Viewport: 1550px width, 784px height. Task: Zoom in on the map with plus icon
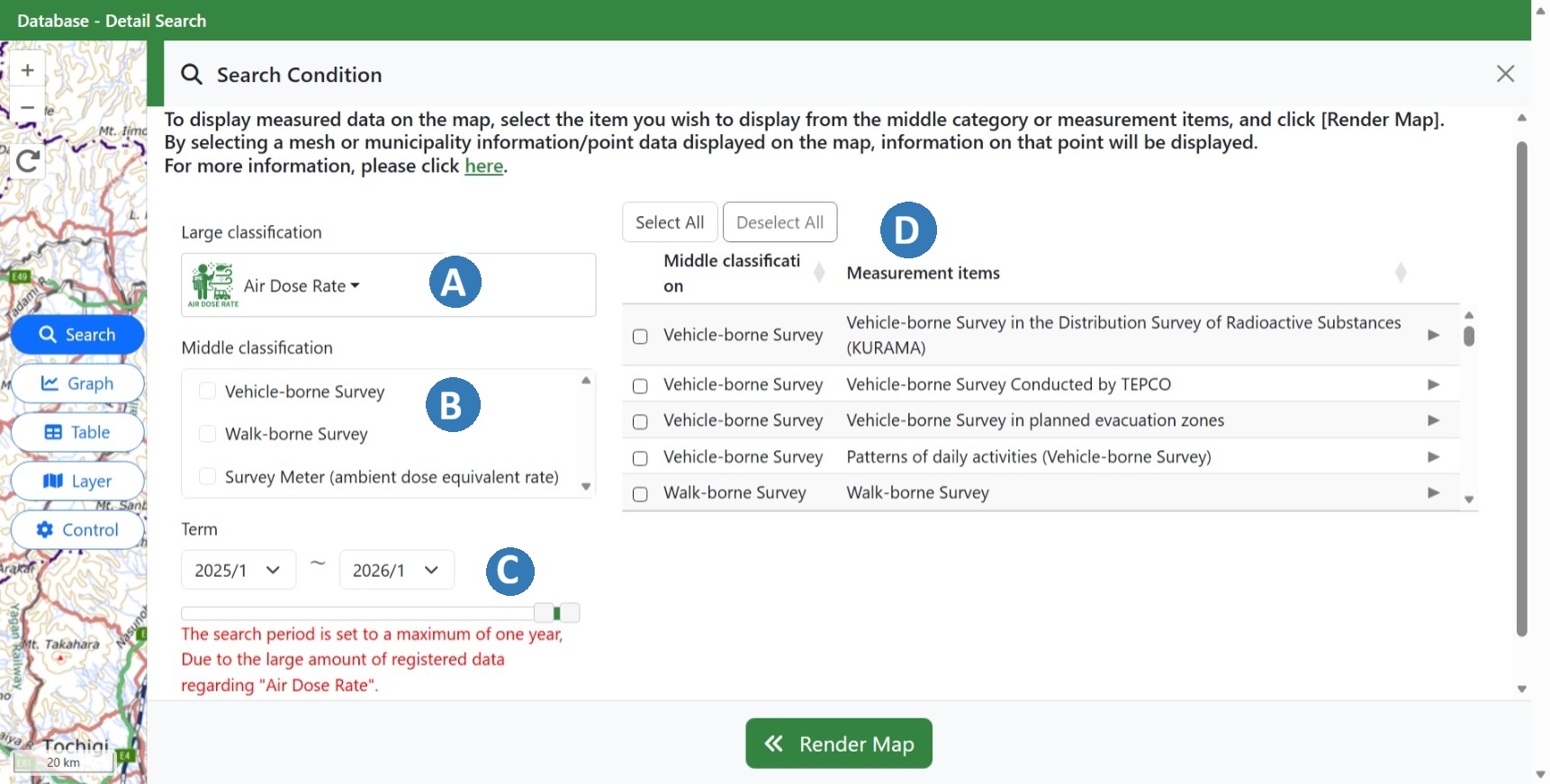(x=27, y=70)
